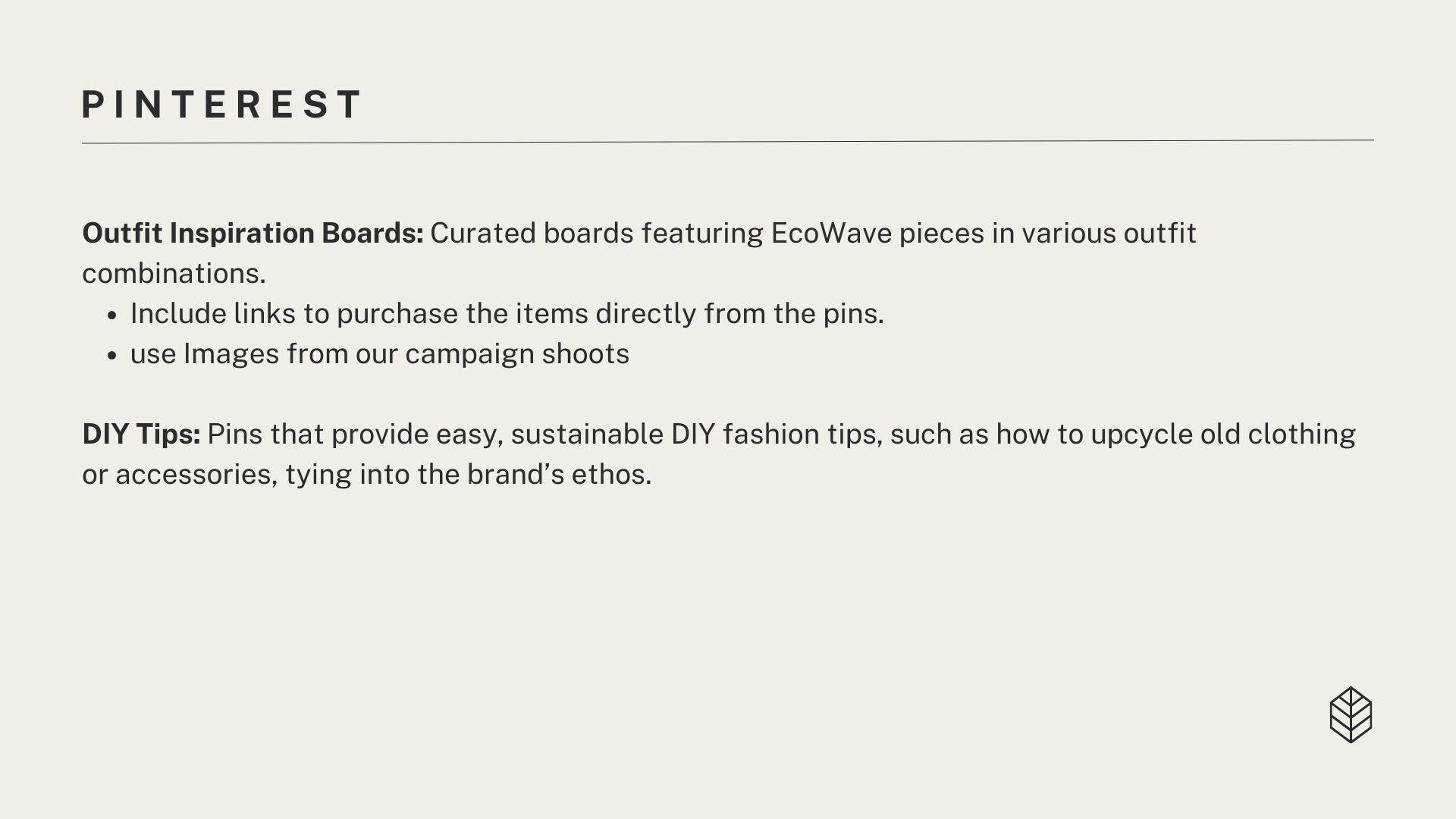Click the bullet dot before "use Images"
This screenshot has width=1456, height=819.
112,356
